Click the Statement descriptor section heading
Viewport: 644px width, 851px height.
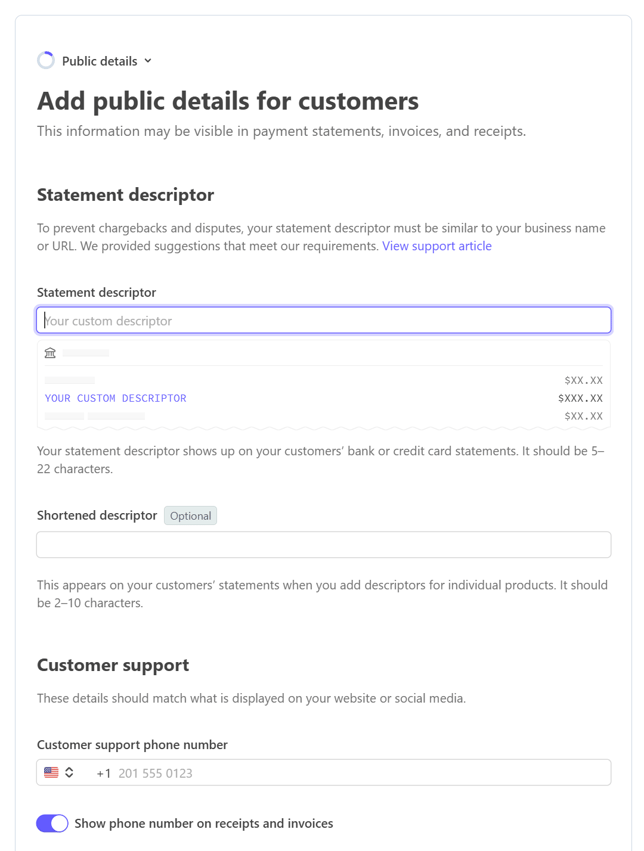point(125,195)
